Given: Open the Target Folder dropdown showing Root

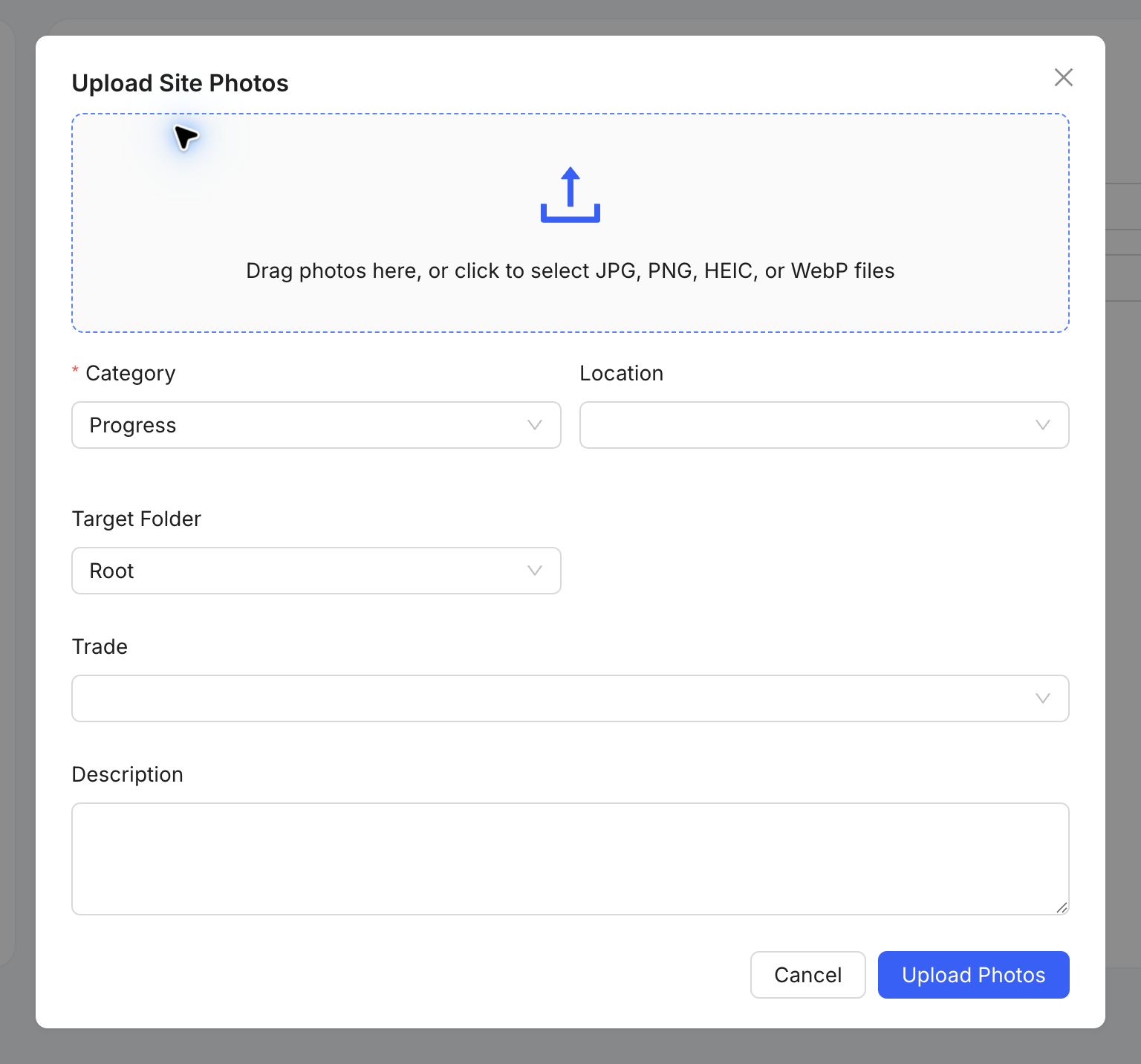Looking at the screenshot, I should [316, 571].
